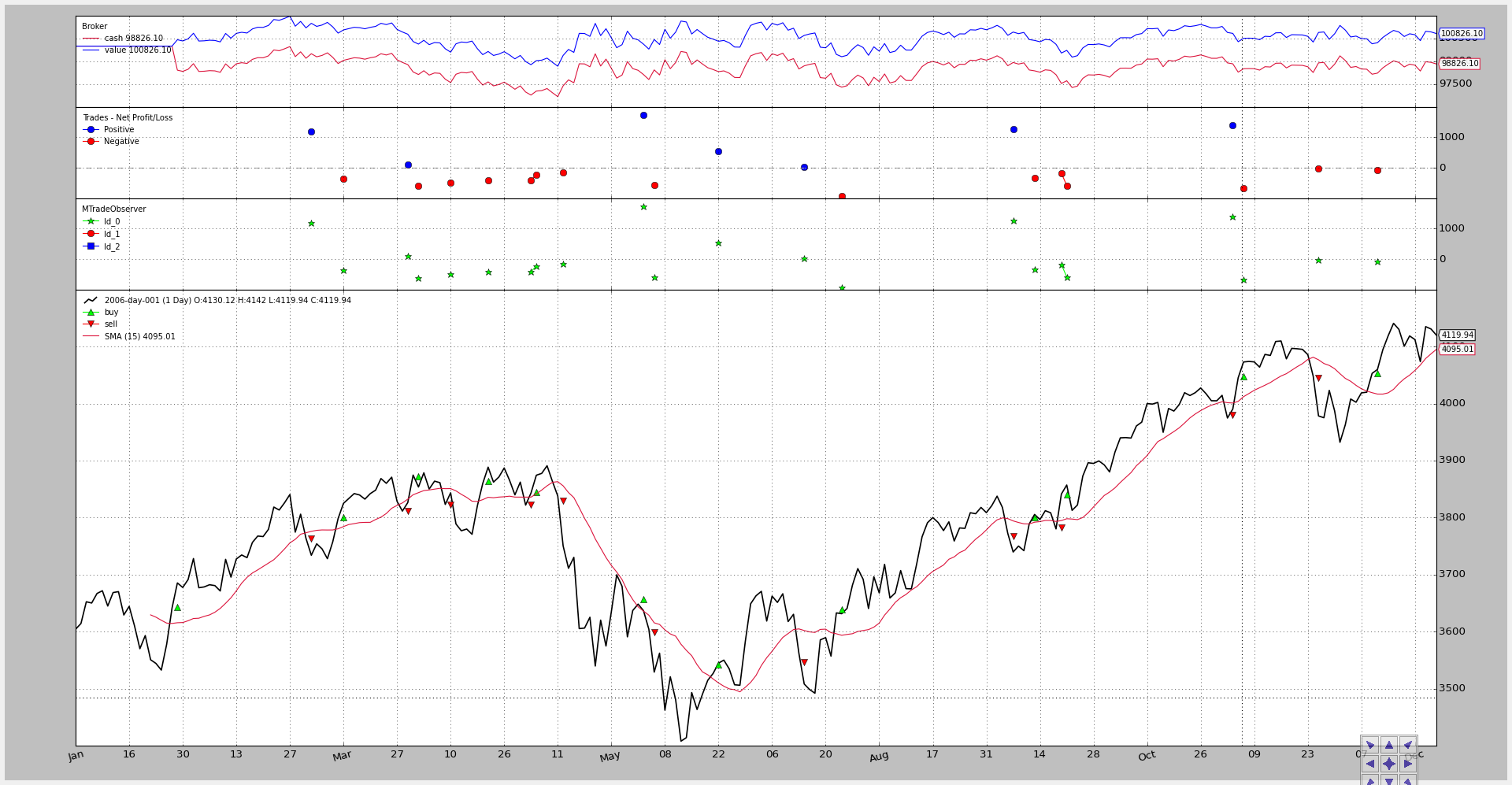
Task: Click the 4119.94 closing price tag
Action: pyautogui.click(x=1457, y=335)
